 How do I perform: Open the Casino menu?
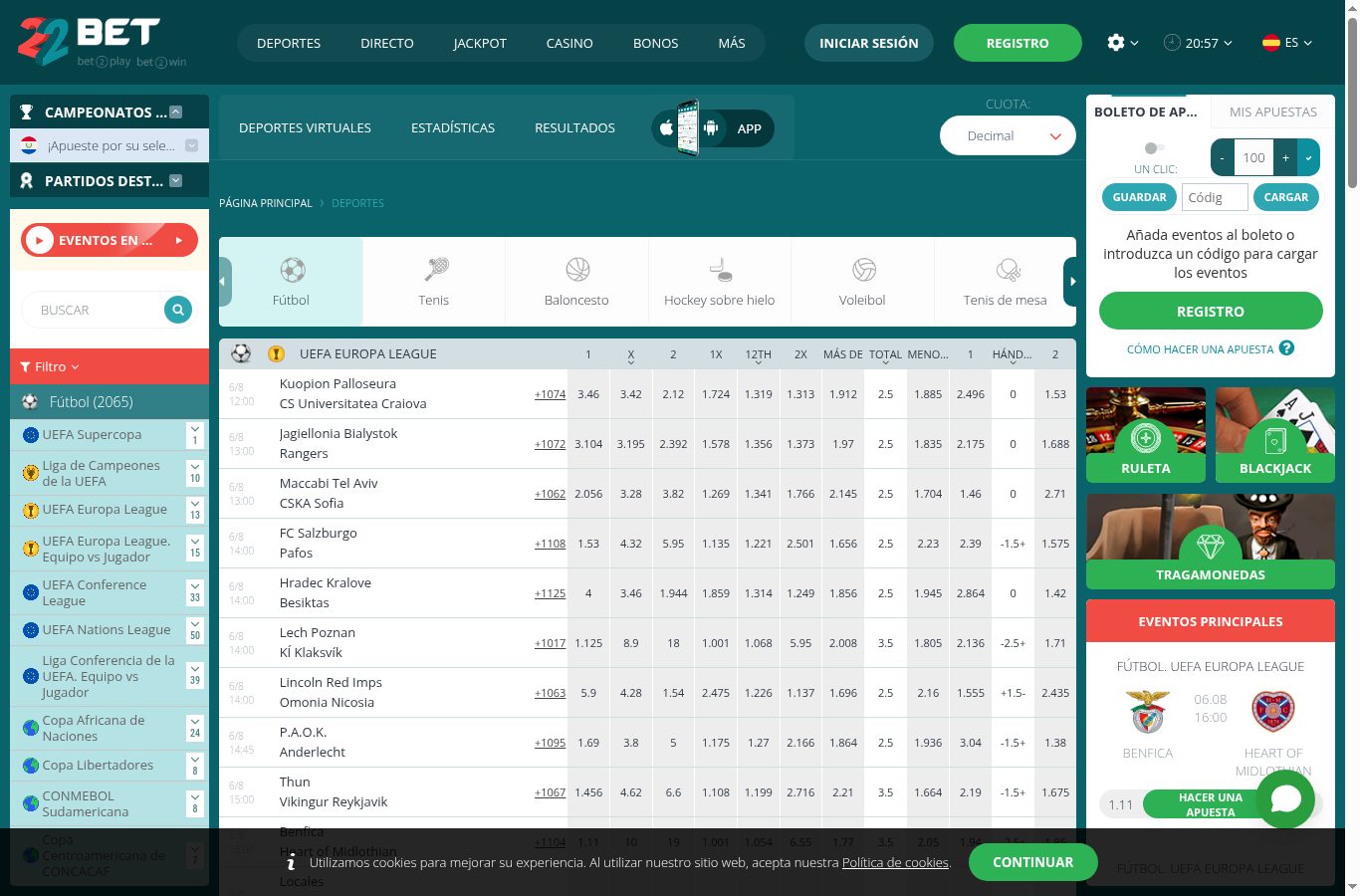569,43
